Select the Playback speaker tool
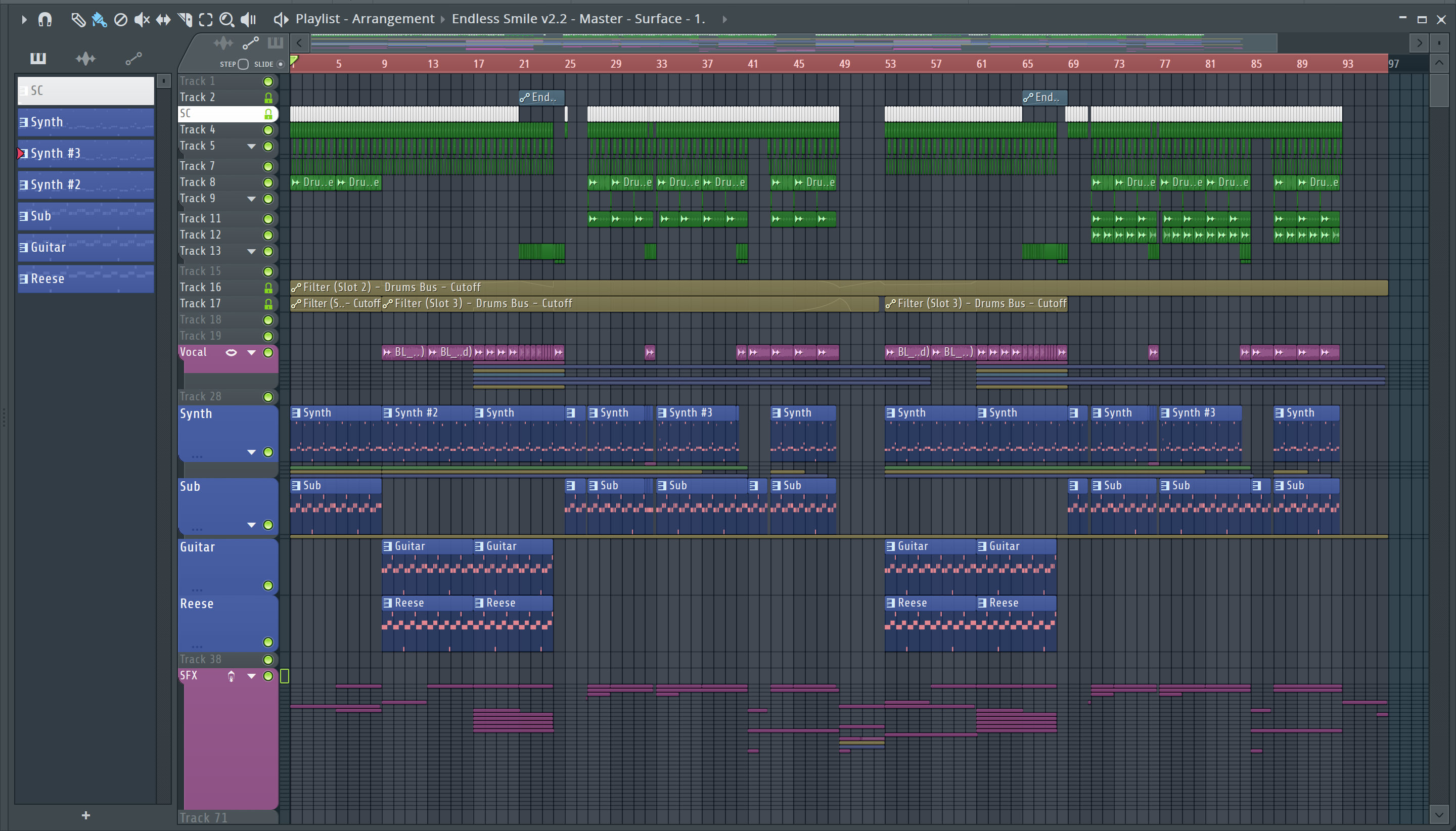 click(x=248, y=20)
